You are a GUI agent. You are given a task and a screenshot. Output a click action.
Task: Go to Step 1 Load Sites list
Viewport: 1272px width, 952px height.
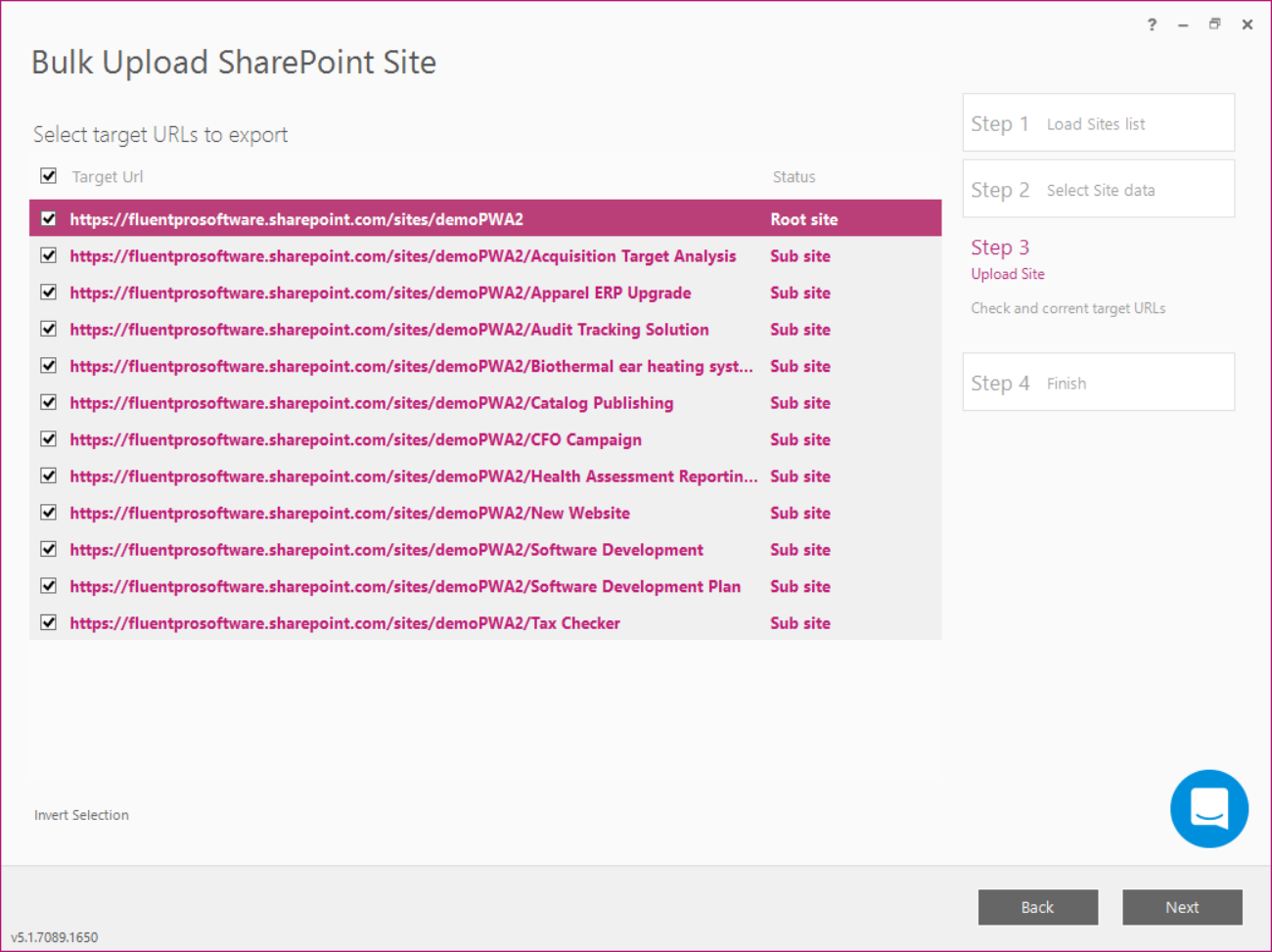point(1098,122)
